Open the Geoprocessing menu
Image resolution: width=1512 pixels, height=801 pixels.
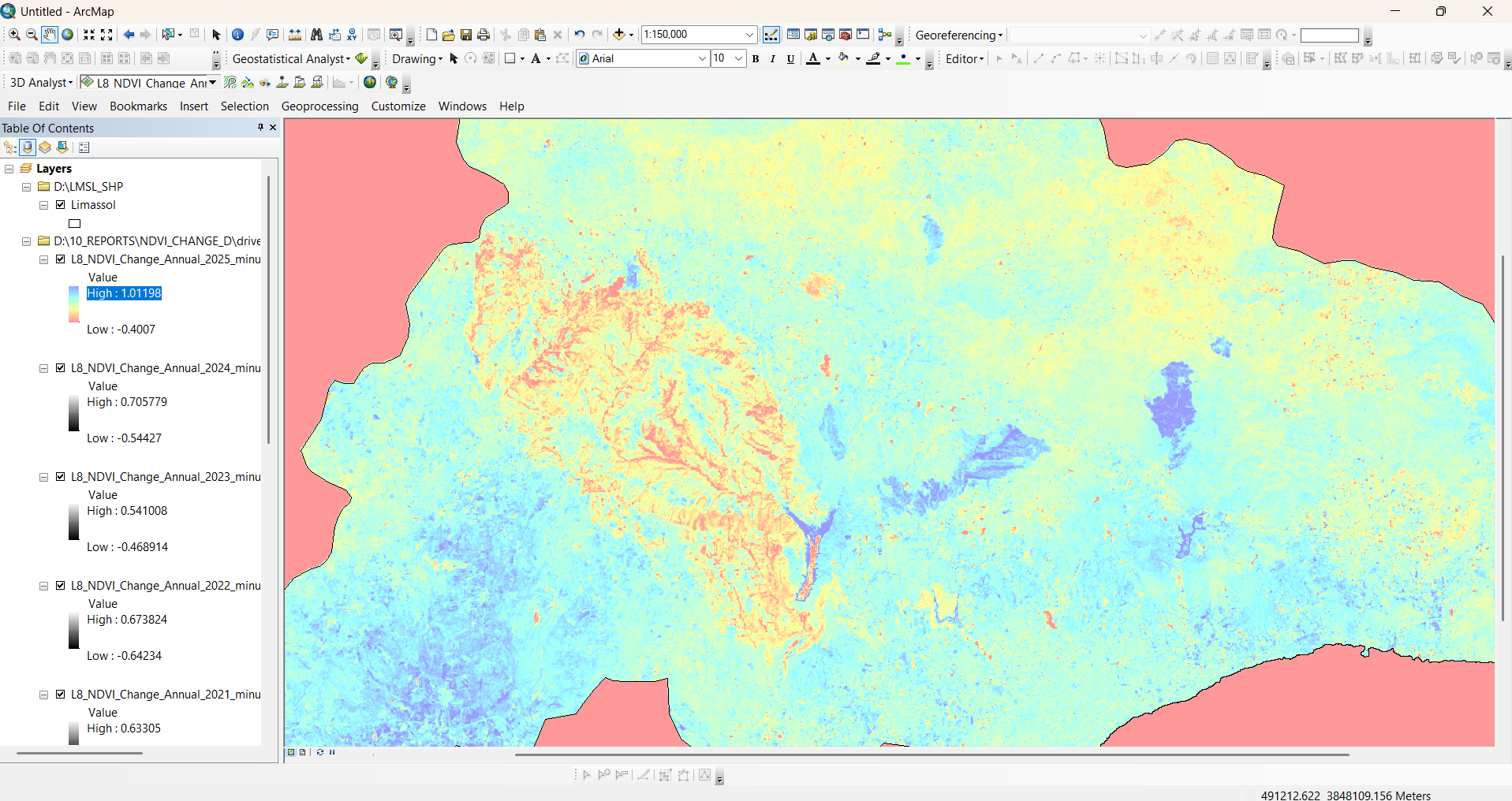(319, 106)
